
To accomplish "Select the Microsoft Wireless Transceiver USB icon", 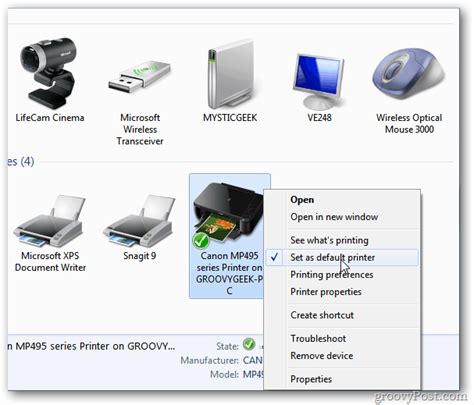I will (x=139, y=77).
